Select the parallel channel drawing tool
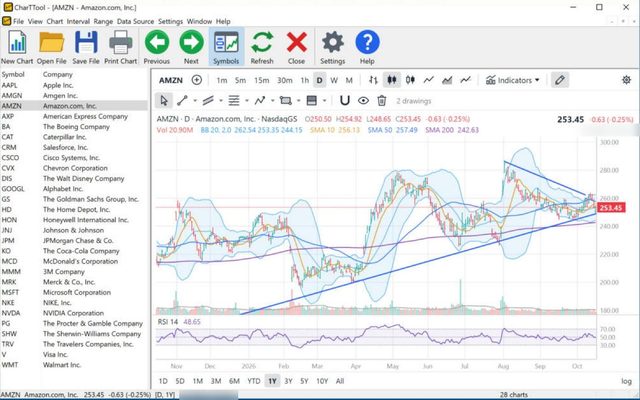Image resolution: width=640 pixels, height=400 pixels. (208, 100)
